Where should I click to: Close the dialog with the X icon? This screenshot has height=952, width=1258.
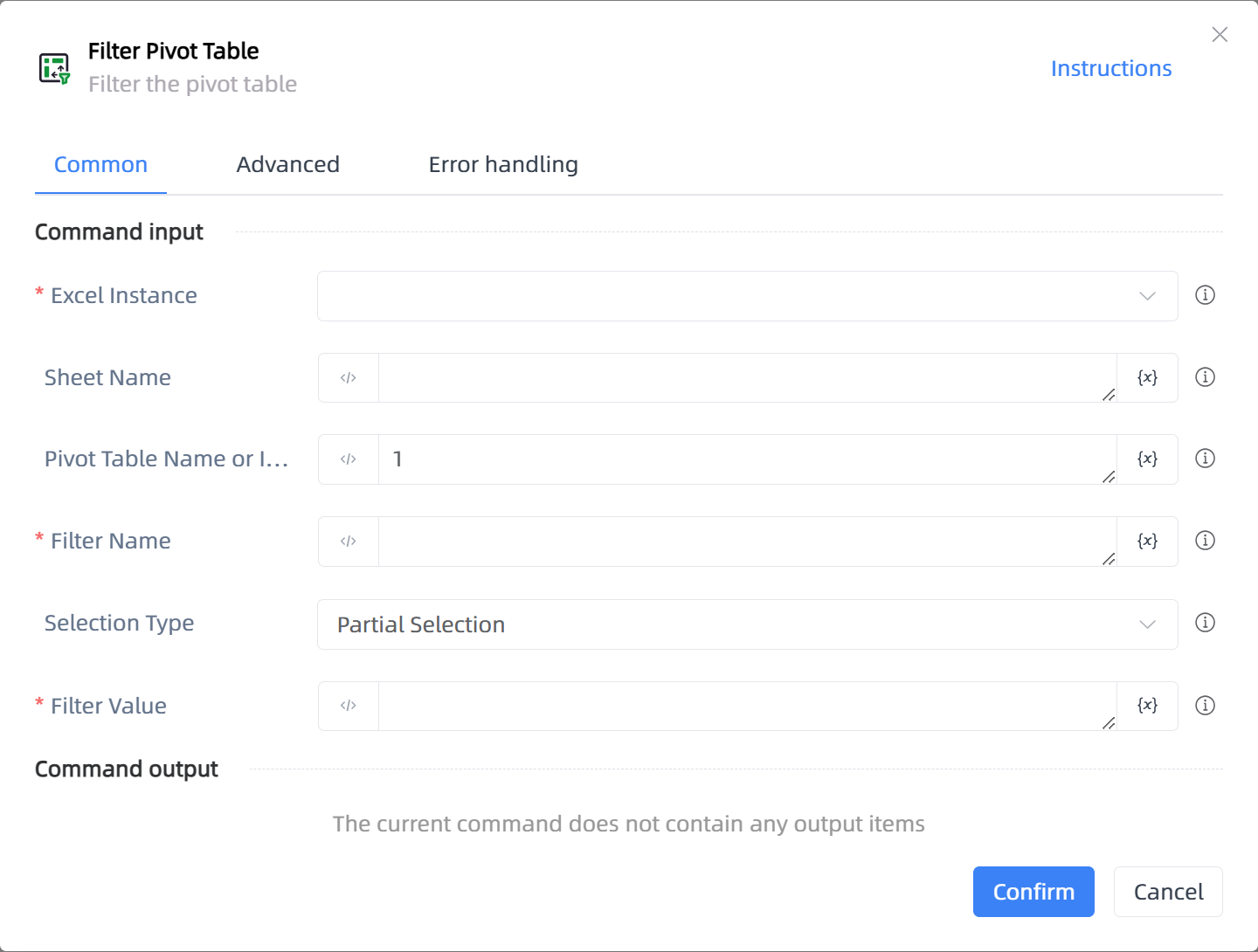[x=1220, y=34]
